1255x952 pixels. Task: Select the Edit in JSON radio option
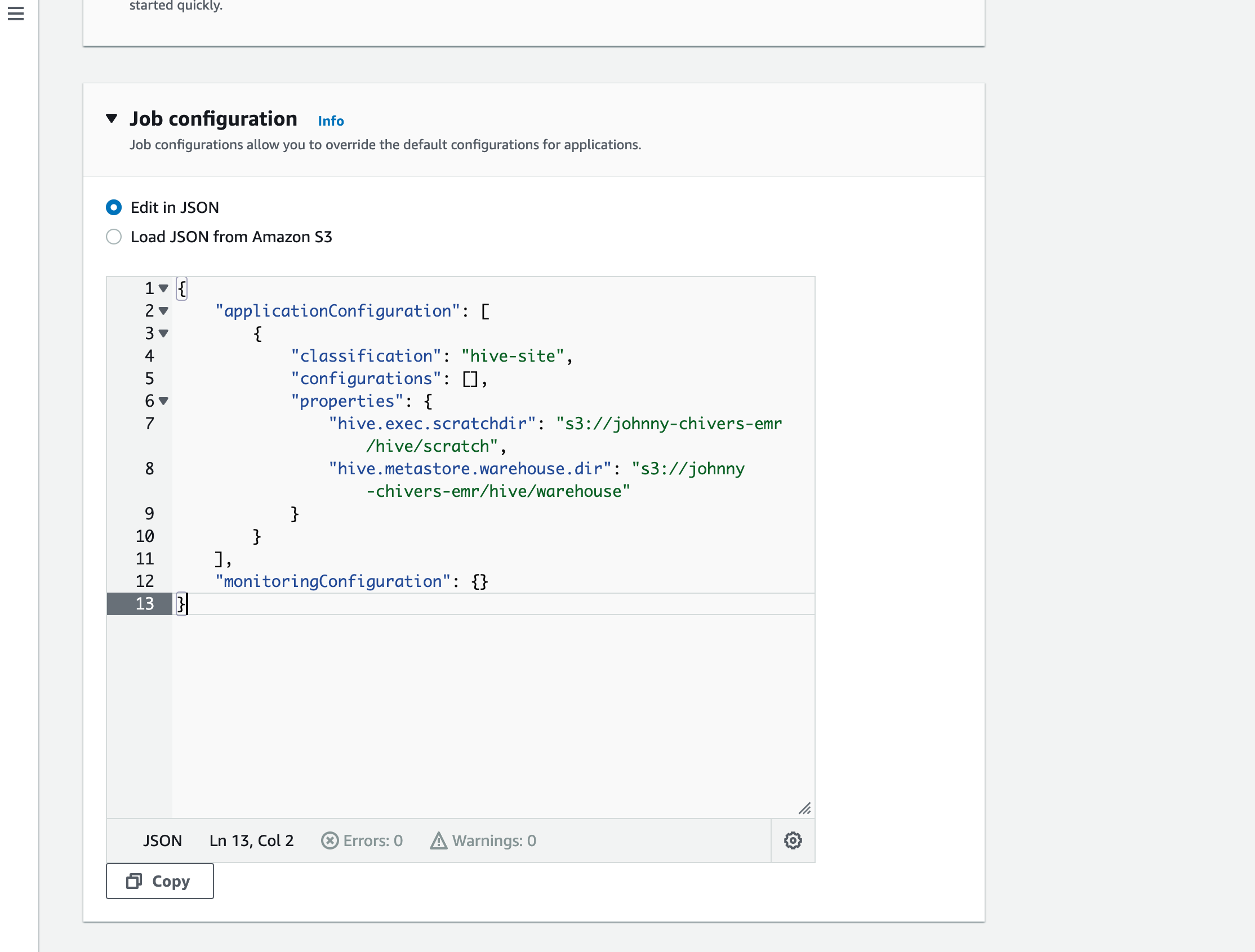pos(114,208)
